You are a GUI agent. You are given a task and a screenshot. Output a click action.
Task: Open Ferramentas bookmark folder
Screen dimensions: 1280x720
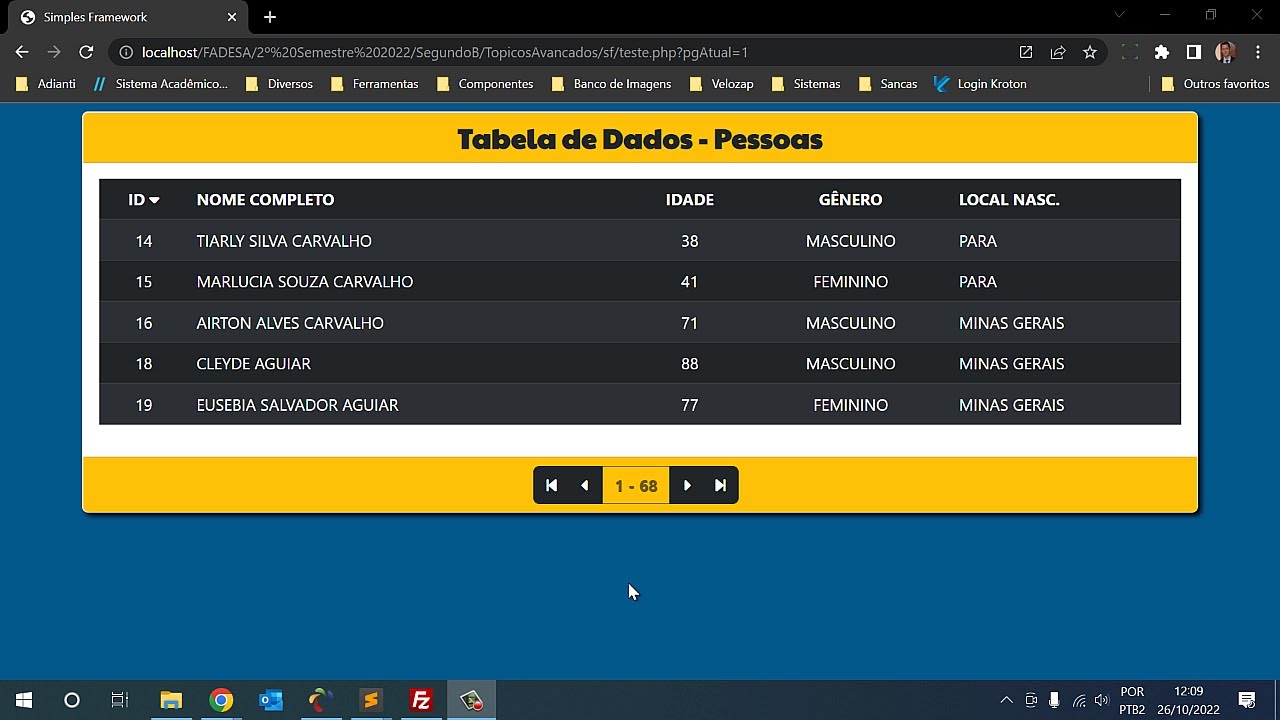[374, 84]
